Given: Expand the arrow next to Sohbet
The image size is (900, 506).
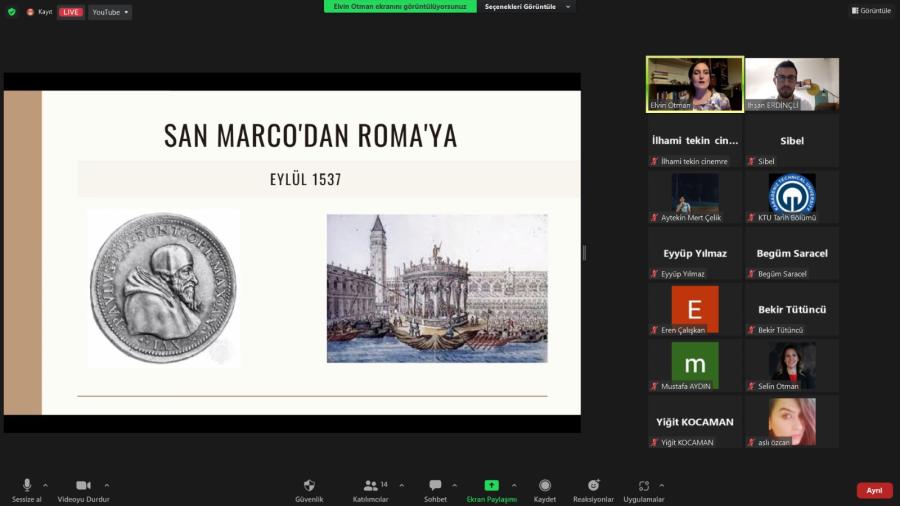Looking at the screenshot, I should [x=455, y=485].
